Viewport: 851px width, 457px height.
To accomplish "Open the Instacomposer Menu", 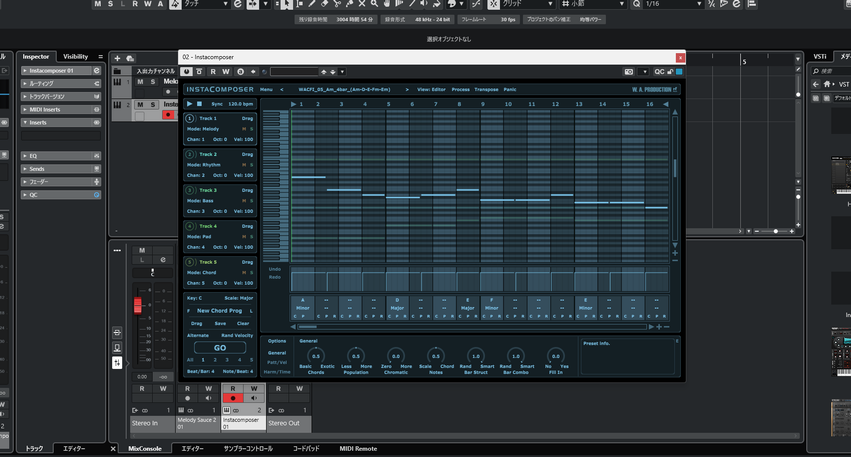I will (x=266, y=90).
